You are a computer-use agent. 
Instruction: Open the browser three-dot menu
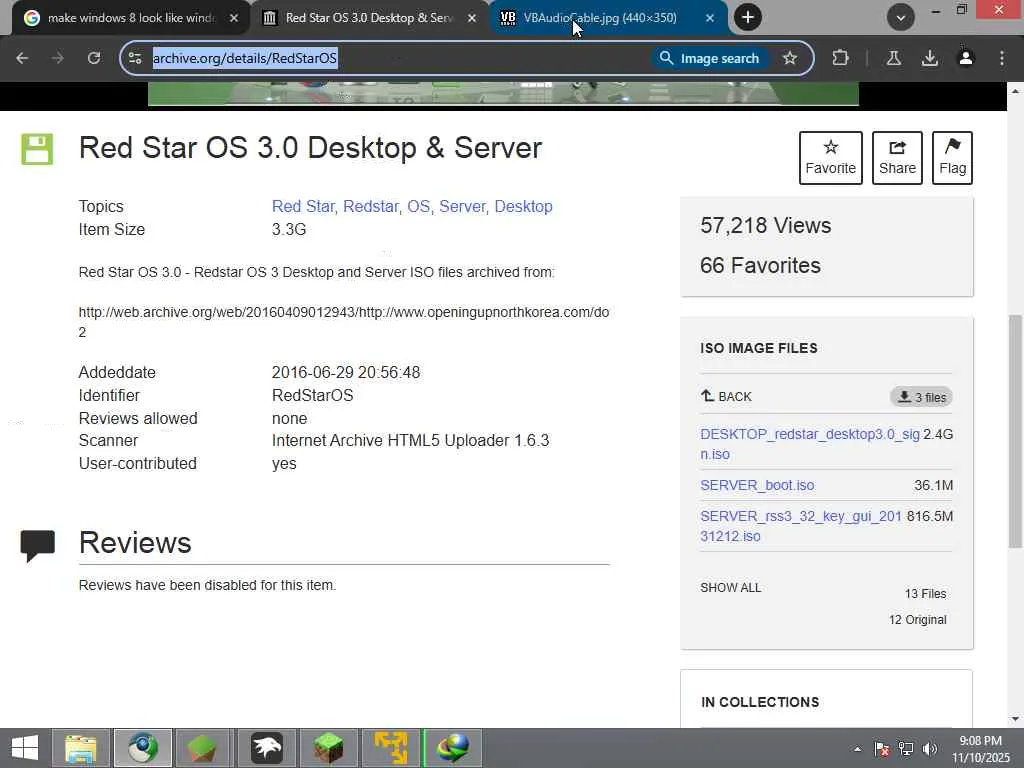pos(1002,58)
